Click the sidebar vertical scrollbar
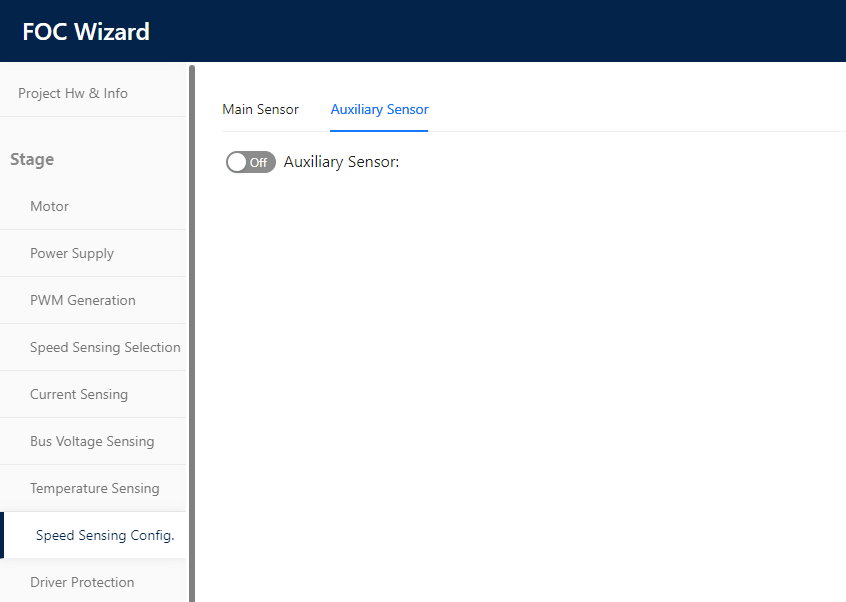 pos(192,333)
